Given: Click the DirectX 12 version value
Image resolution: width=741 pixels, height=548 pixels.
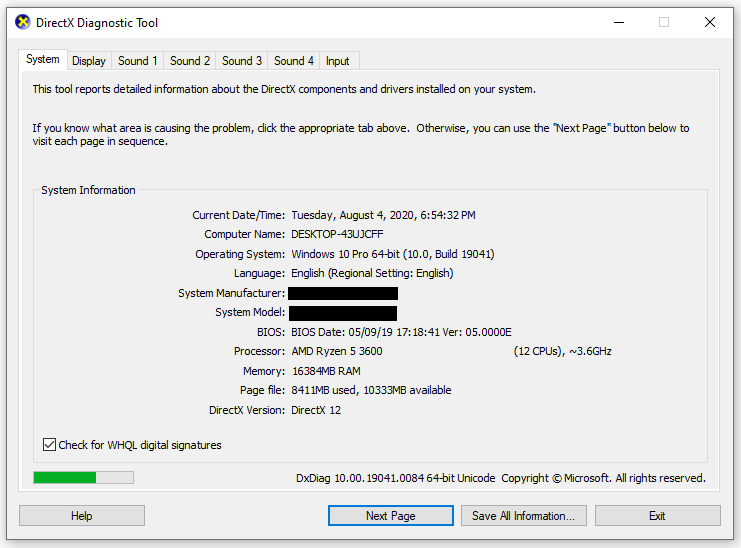Looking at the screenshot, I should point(316,410).
